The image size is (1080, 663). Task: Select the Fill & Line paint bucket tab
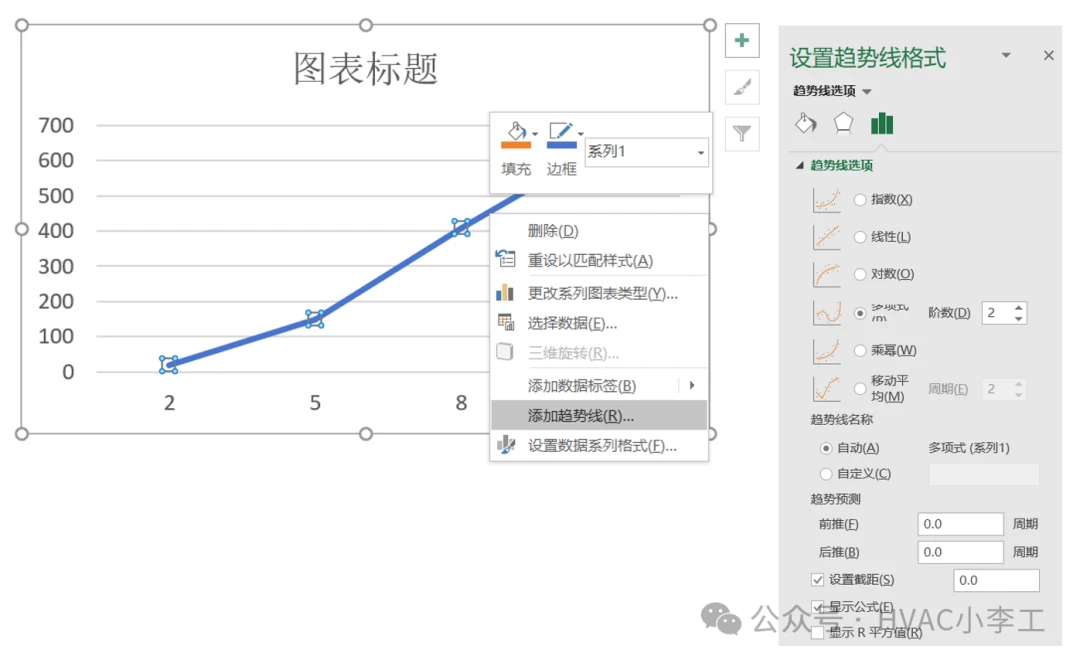805,124
